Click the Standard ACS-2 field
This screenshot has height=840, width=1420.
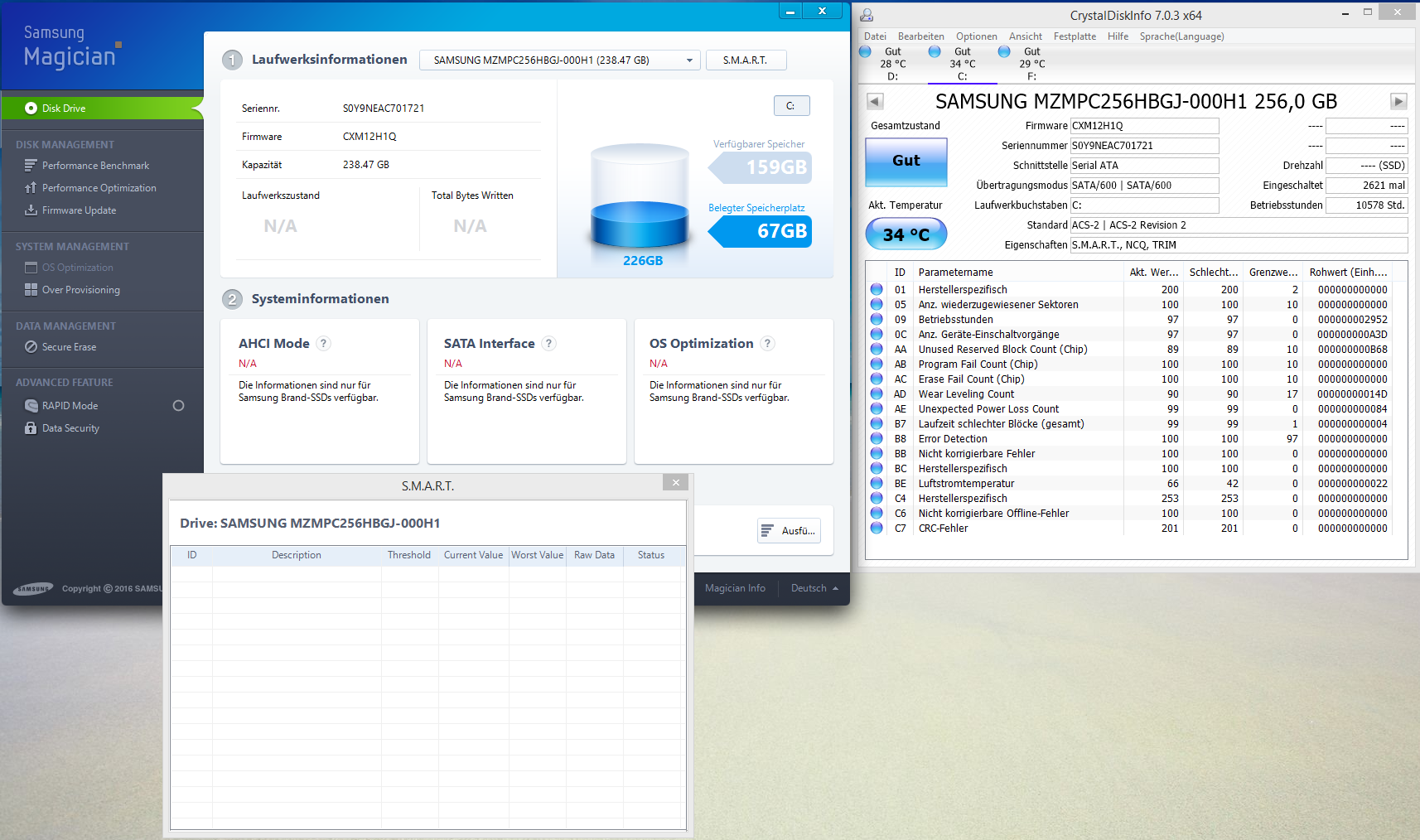point(1239,225)
